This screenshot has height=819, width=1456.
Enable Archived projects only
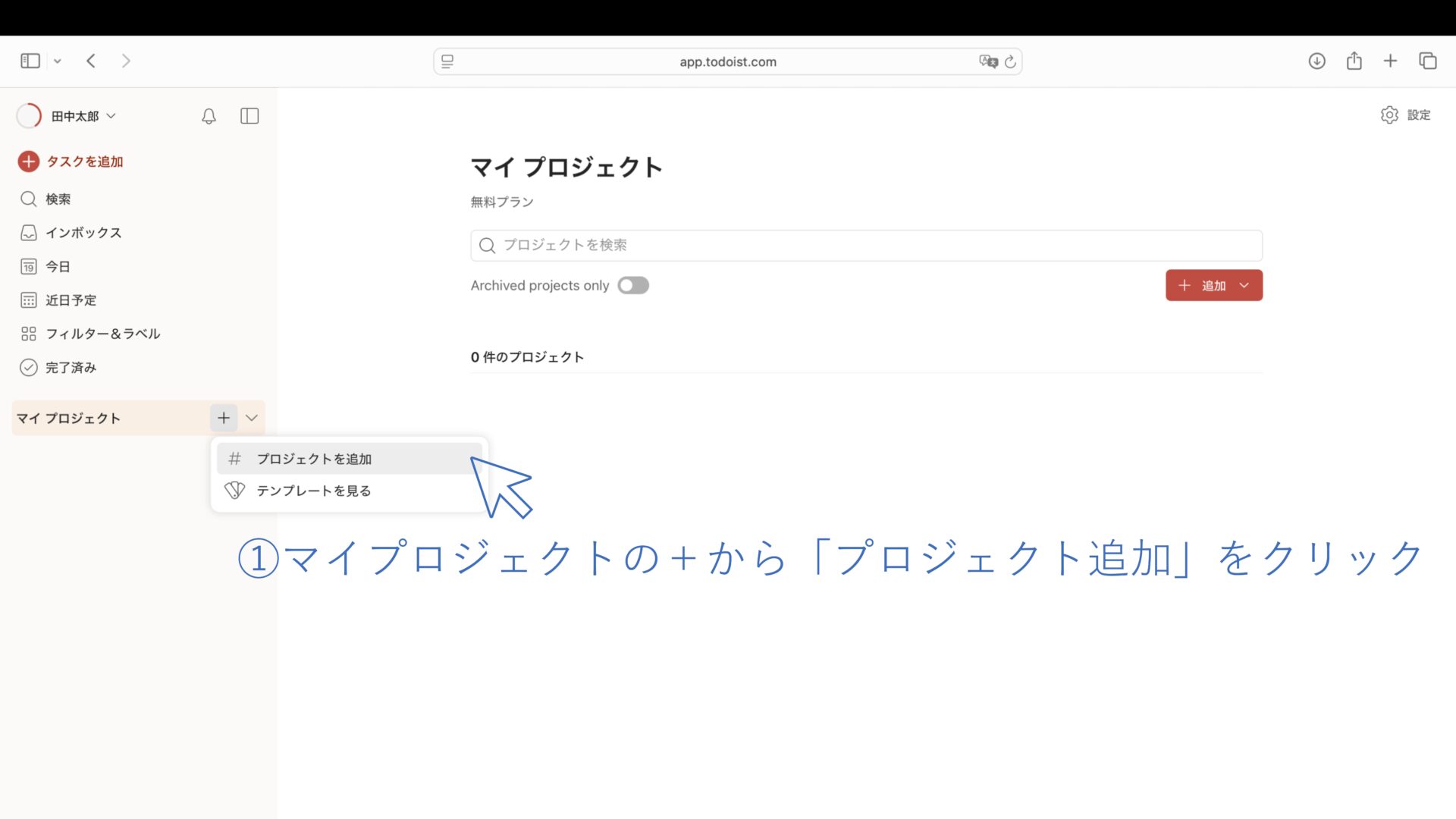(x=633, y=284)
